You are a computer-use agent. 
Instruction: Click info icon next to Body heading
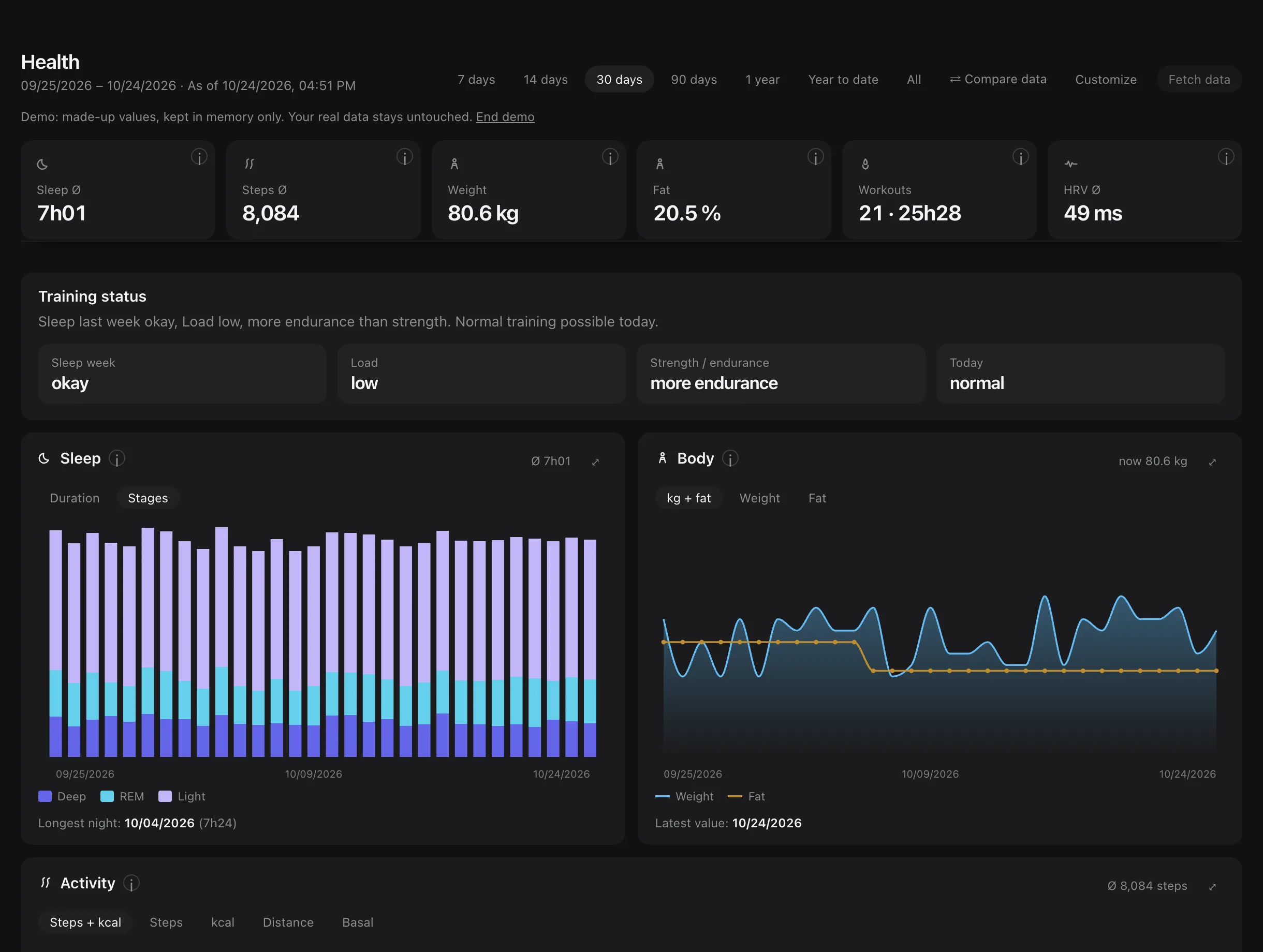click(x=730, y=458)
